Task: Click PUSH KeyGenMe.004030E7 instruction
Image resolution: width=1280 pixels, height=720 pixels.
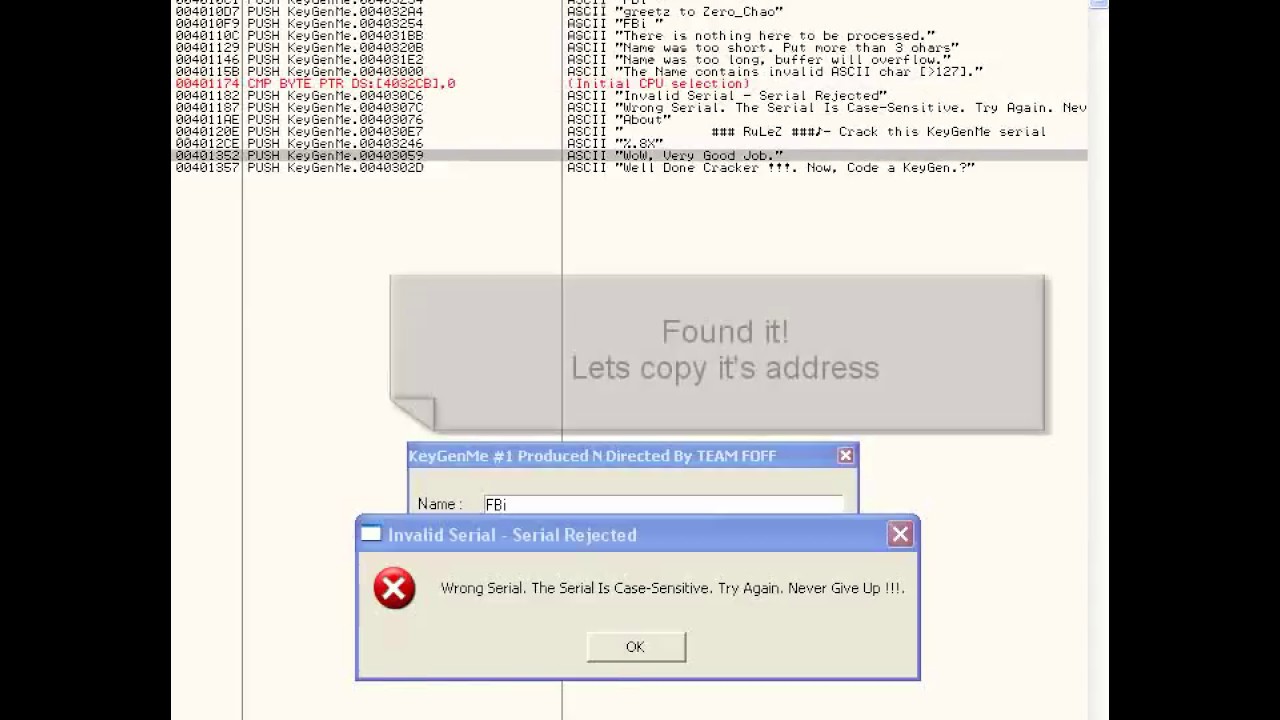Action: [x=335, y=132]
